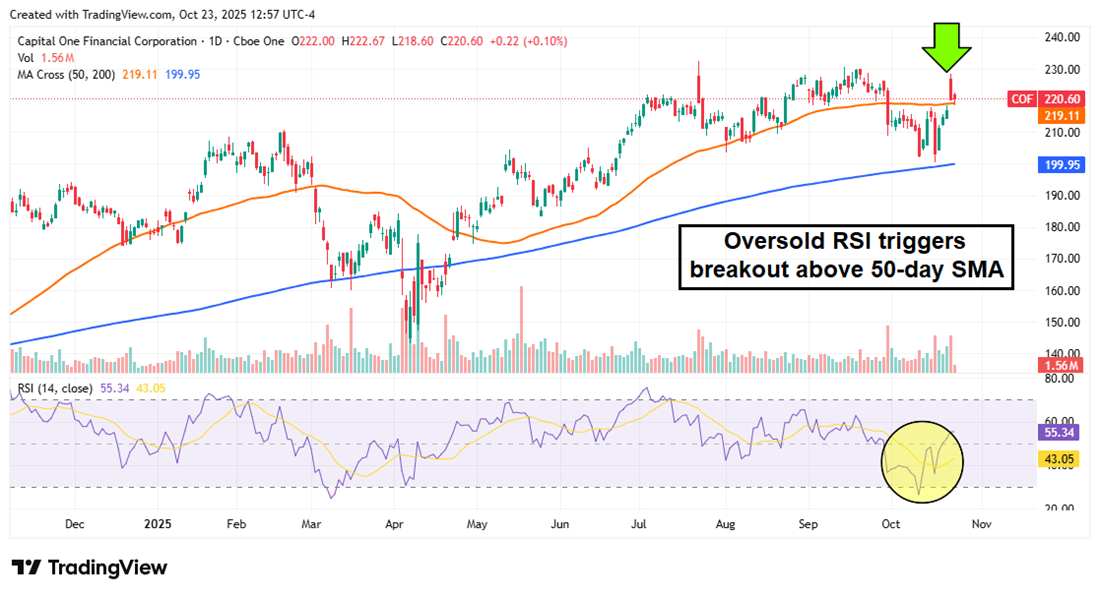Click the 80.00 RSI axis label
The width and height of the screenshot is (1100, 597).
tap(1059, 379)
